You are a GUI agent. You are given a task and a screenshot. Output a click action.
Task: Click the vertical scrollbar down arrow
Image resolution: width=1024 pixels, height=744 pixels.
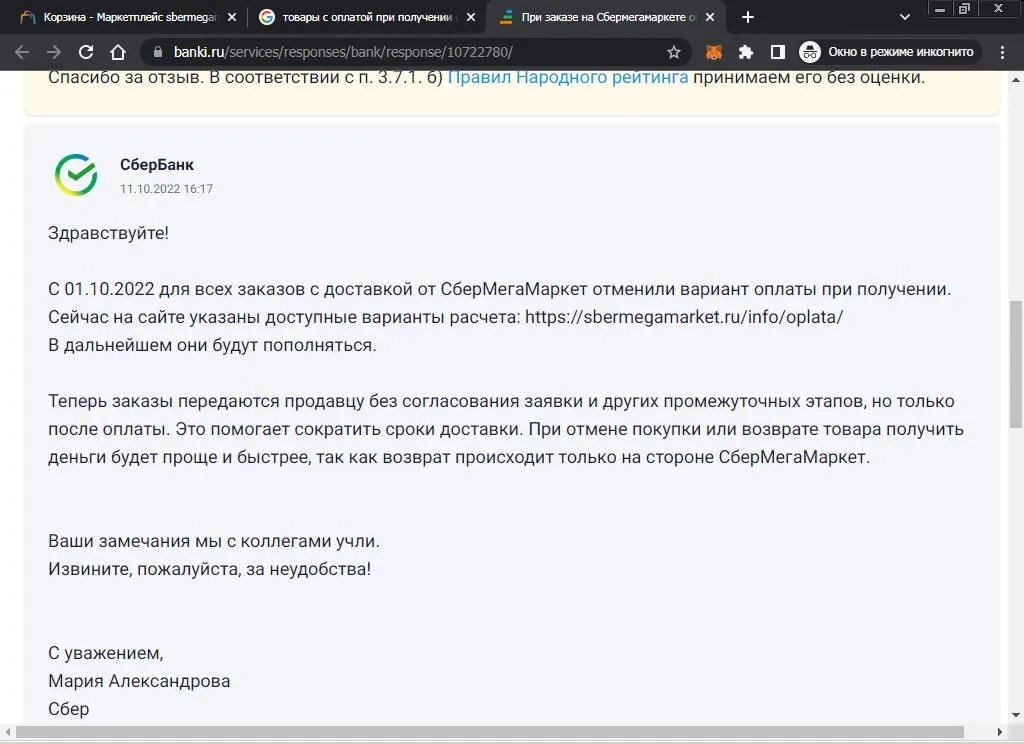coord(1016,715)
